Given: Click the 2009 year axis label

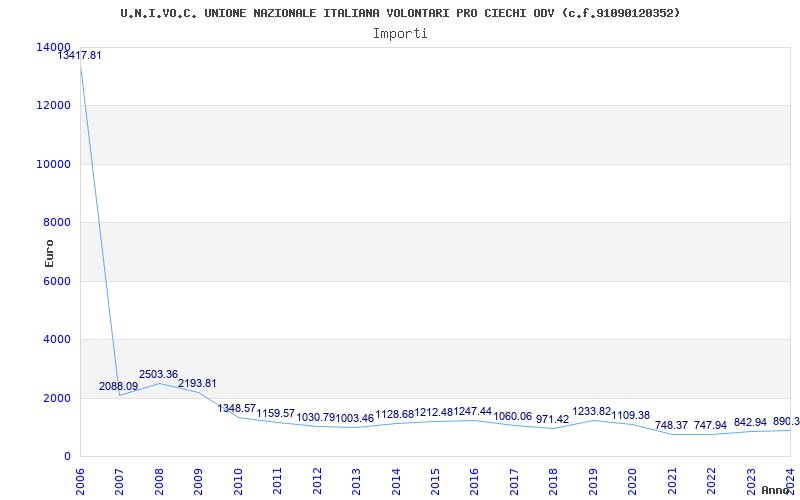Looking at the screenshot, I should pos(198,482).
